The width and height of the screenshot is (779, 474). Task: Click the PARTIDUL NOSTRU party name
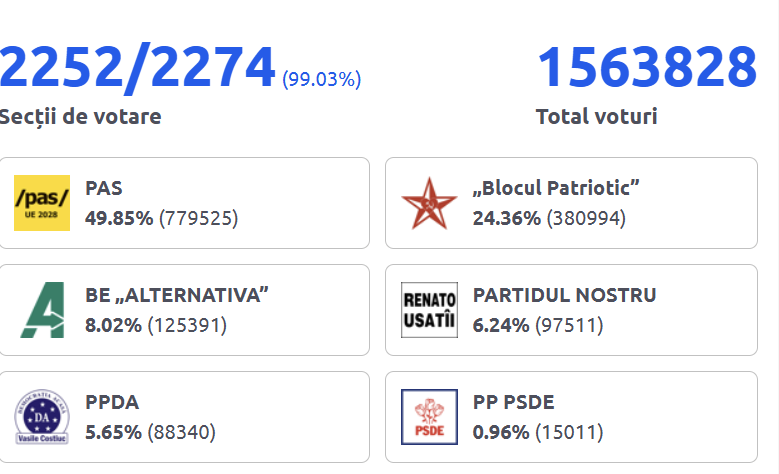(x=564, y=295)
